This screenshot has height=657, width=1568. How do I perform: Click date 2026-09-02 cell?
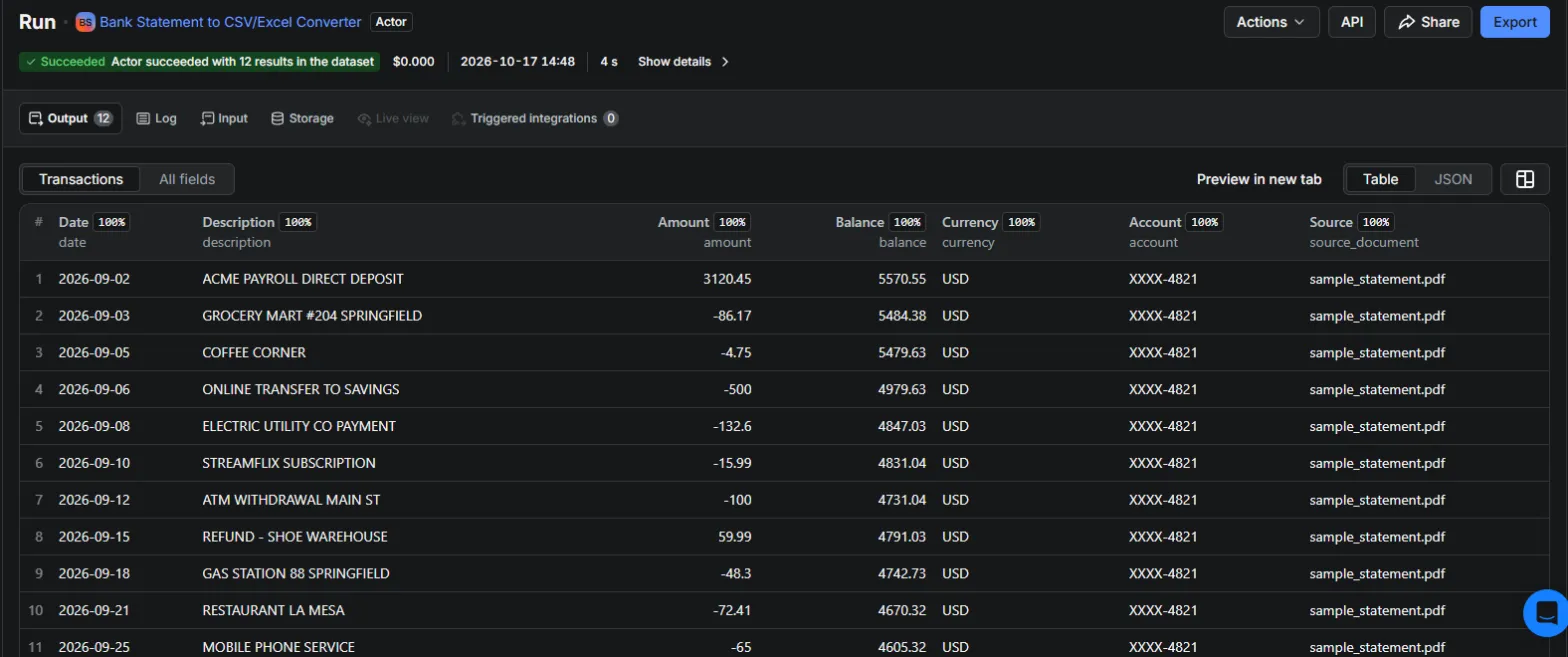94,279
